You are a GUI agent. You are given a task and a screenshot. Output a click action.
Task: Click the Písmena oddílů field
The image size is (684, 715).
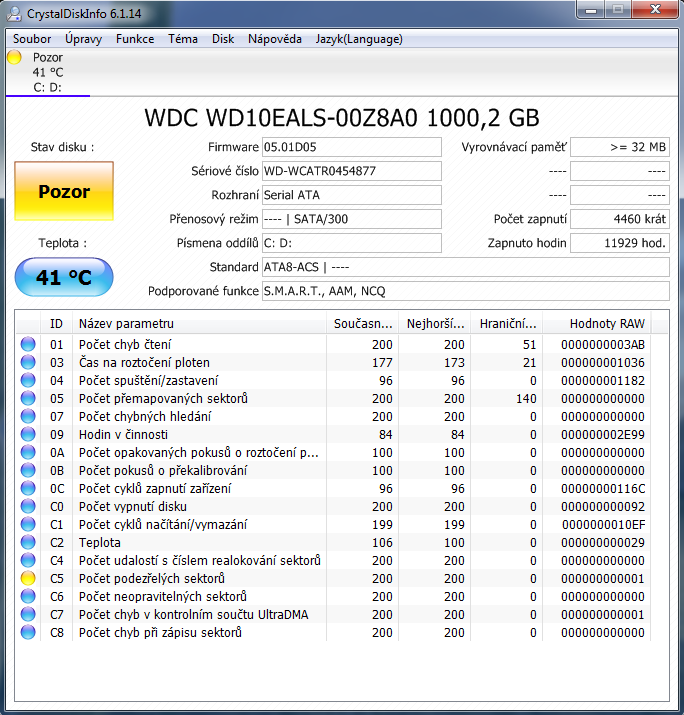[x=352, y=243]
